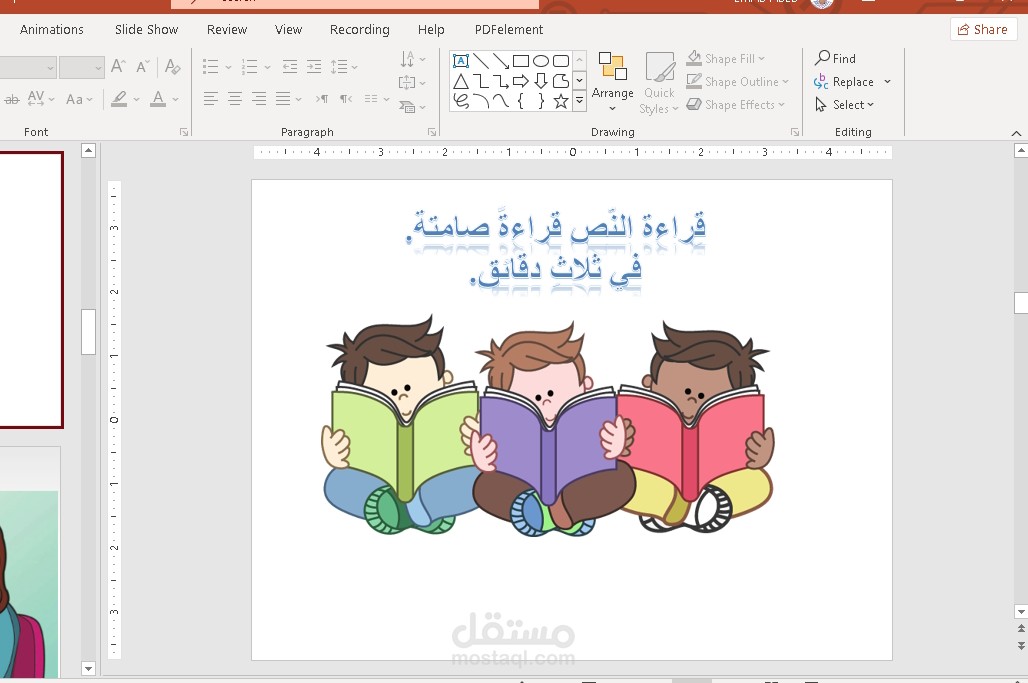The image size is (1028, 683).
Task: Open Align Text dropdown
Action: 412,83
